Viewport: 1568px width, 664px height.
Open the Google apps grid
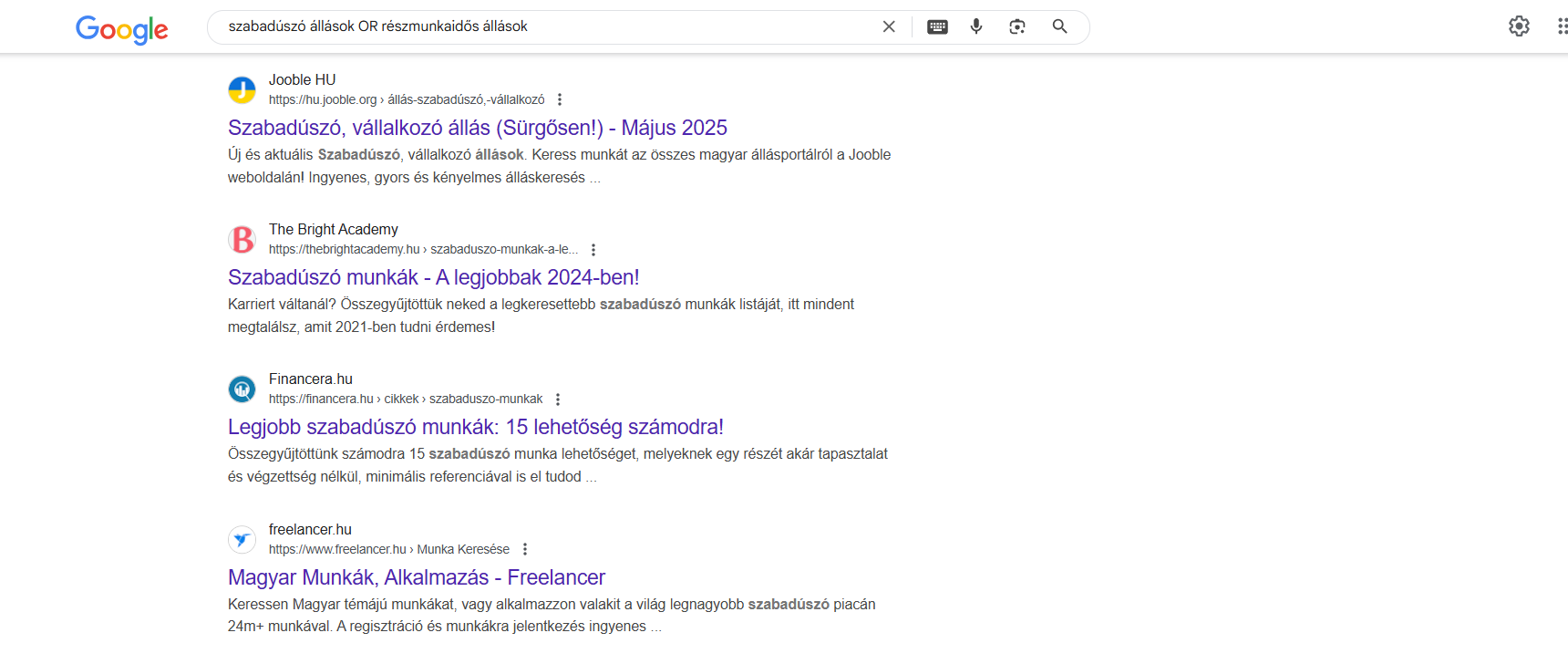point(1562,26)
